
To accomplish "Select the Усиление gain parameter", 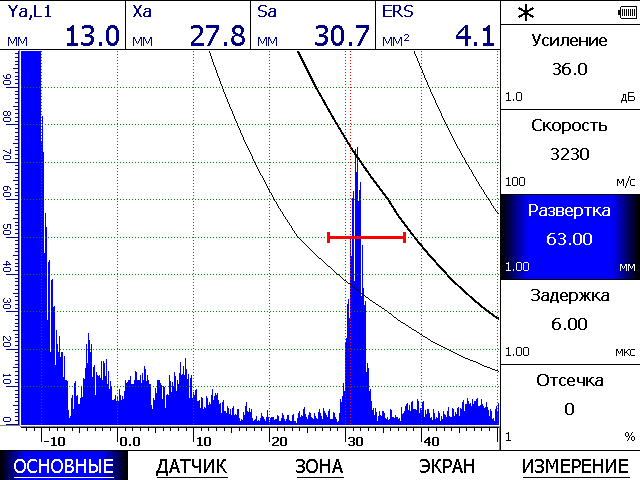I will pyautogui.click(x=570, y=68).
